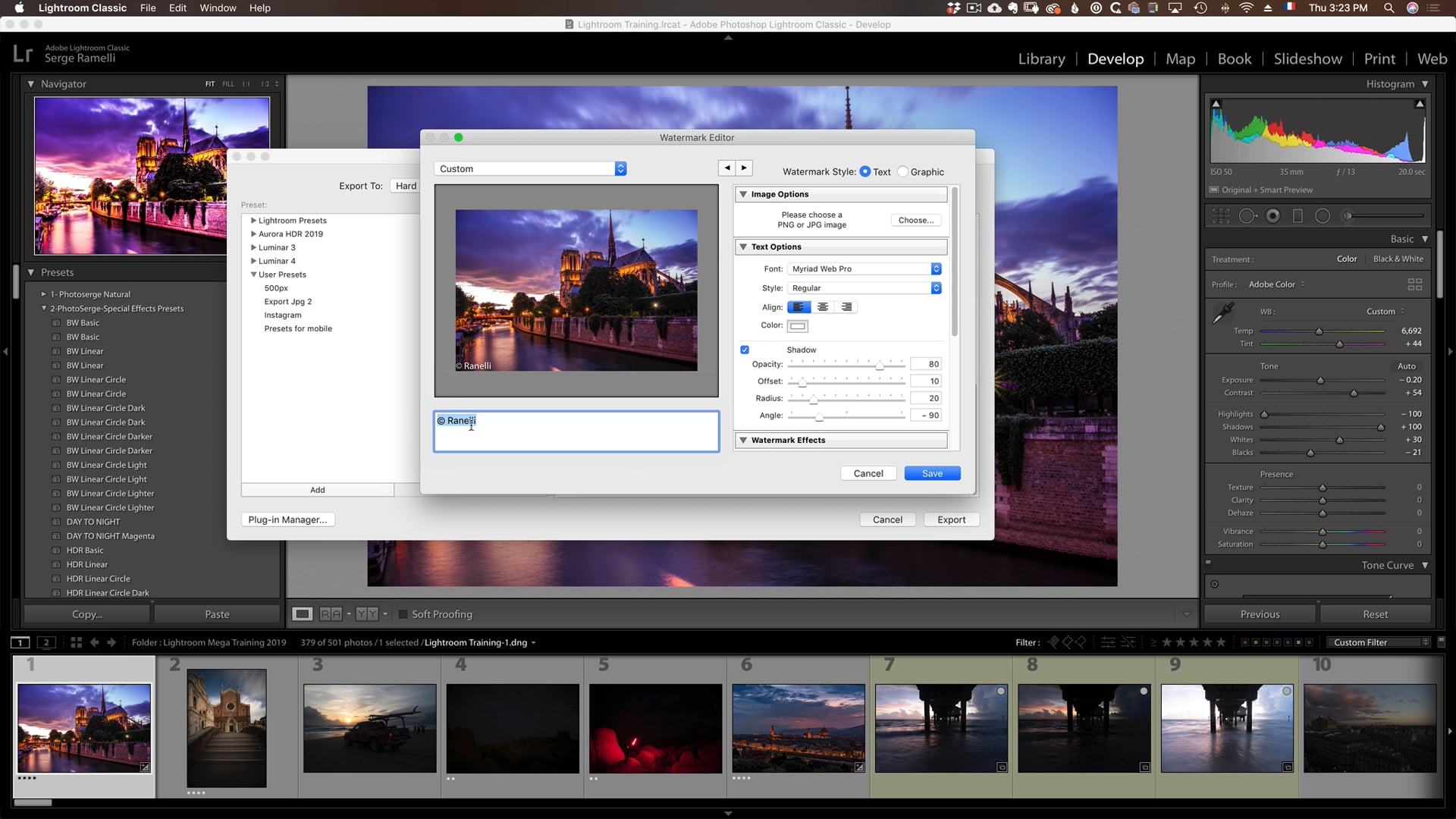Click the Watermark Effects expander triangle
The width and height of the screenshot is (1456, 819).
[744, 440]
